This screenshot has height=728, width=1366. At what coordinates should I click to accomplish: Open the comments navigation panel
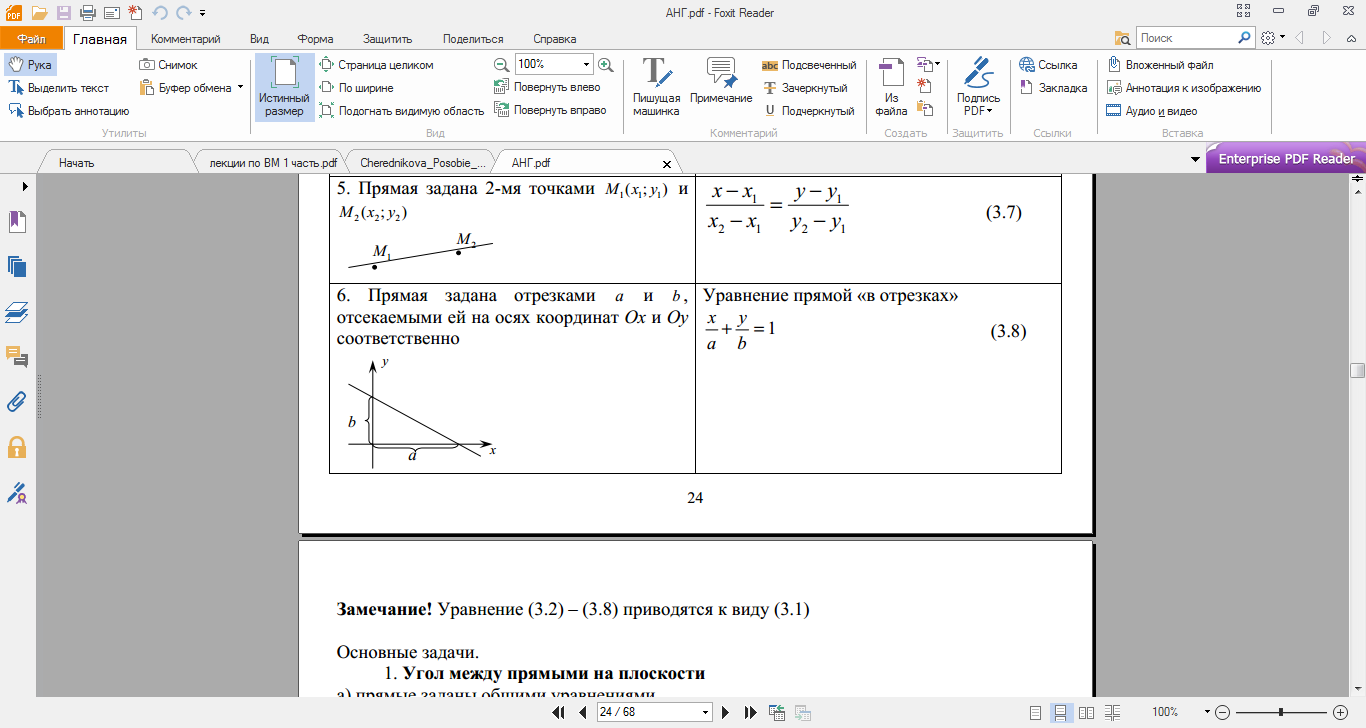(17, 356)
